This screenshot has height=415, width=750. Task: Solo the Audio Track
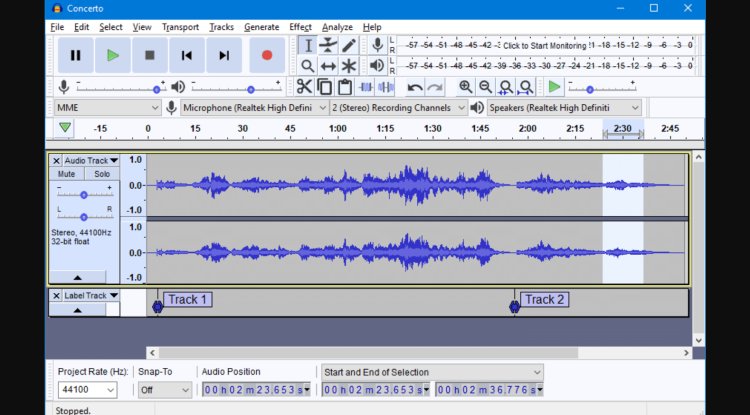102,174
